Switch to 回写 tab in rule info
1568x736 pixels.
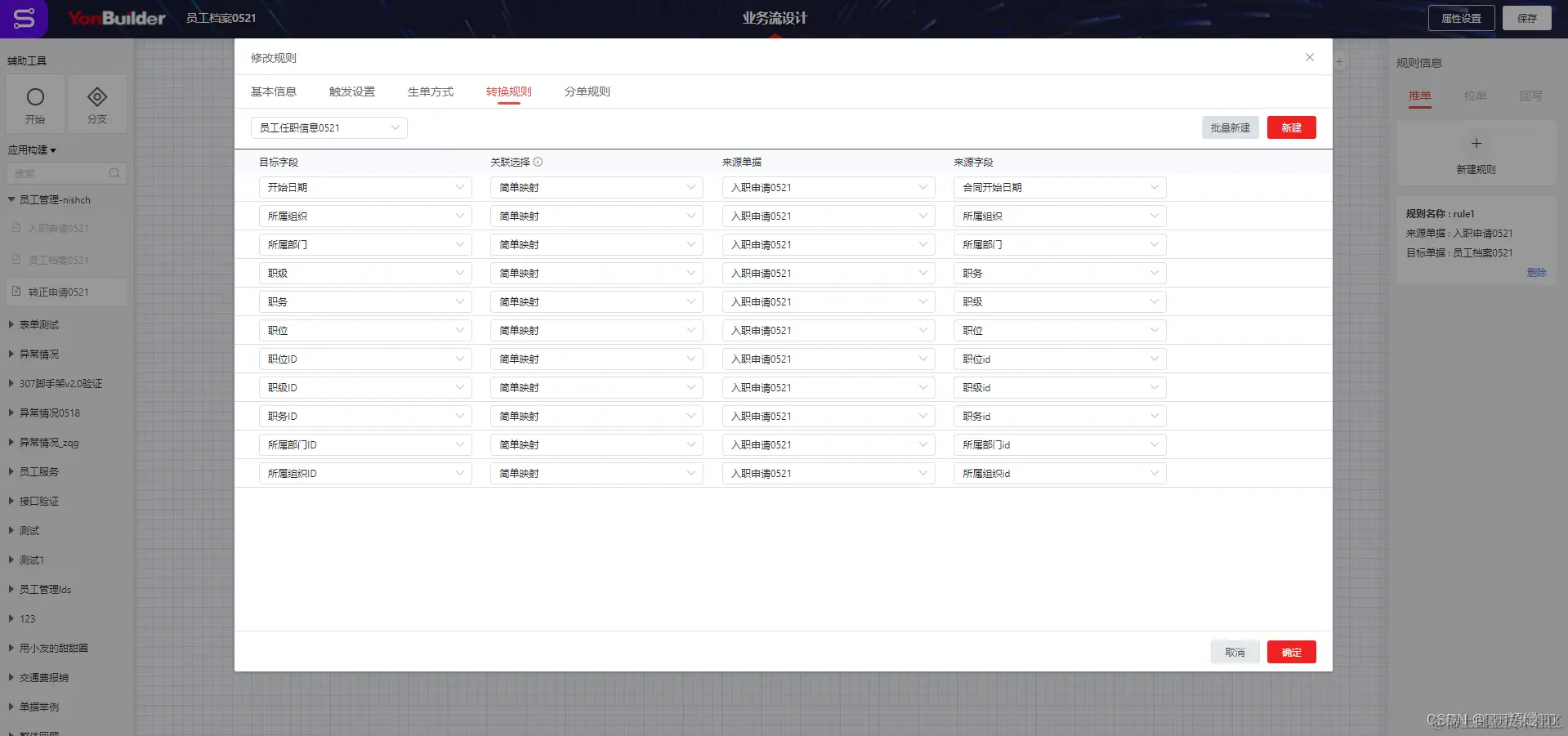pyautogui.click(x=1530, y=96)
